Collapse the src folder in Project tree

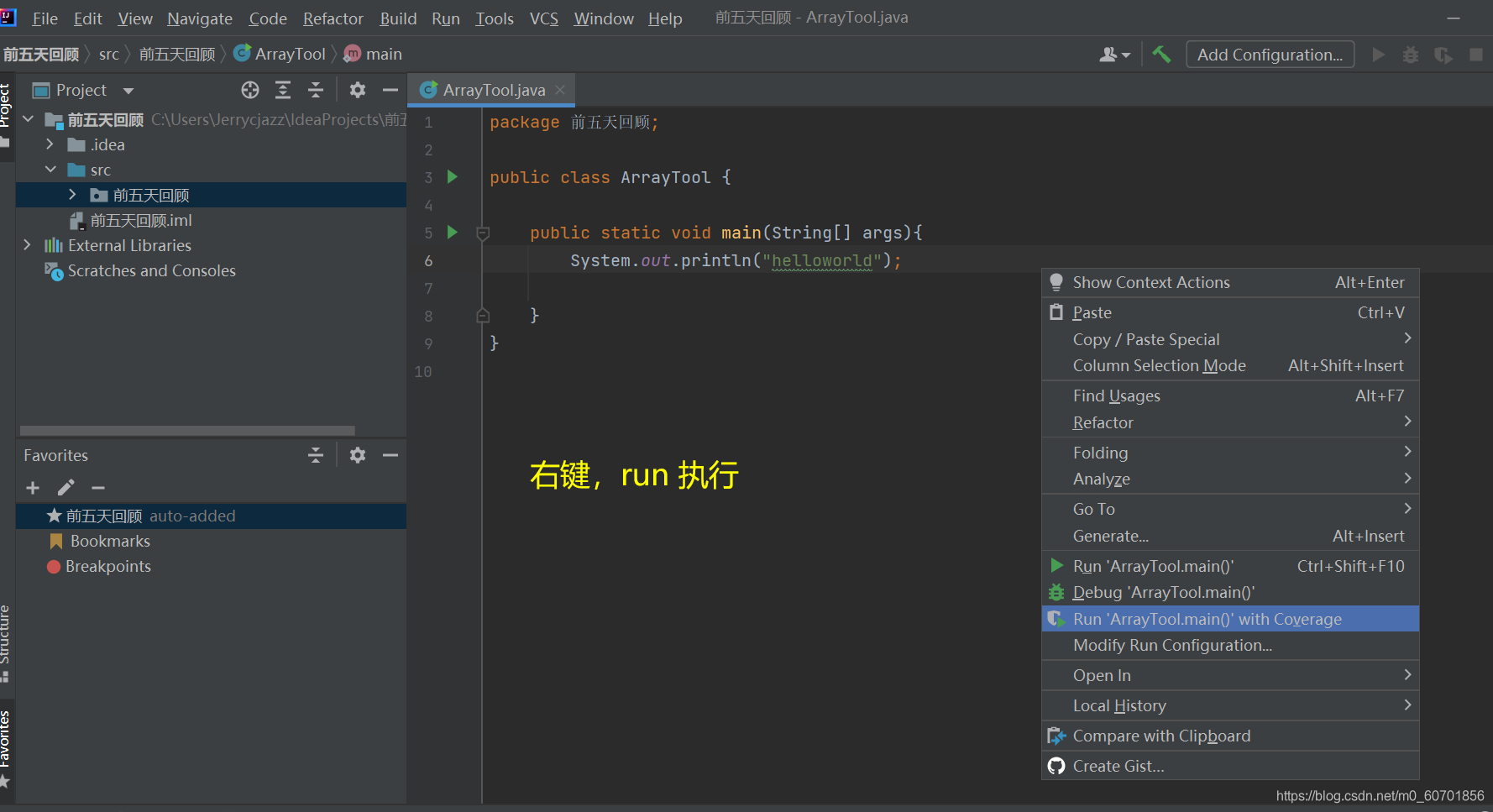click(x=50, y=170)
